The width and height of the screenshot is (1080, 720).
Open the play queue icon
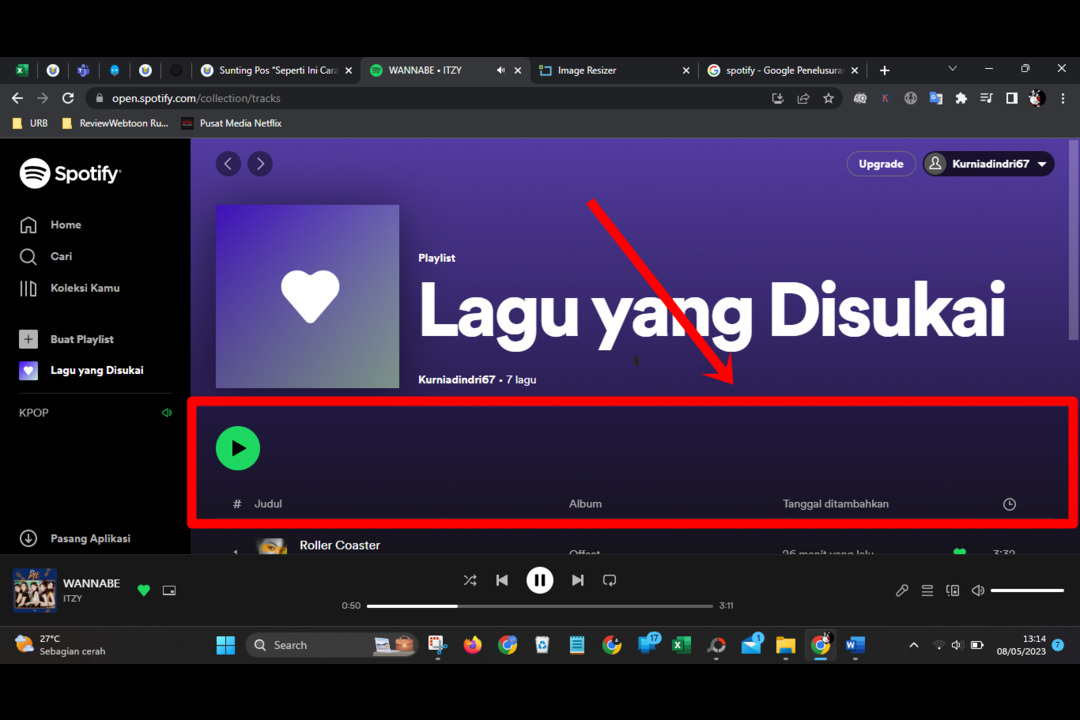(x=927, y=590)
